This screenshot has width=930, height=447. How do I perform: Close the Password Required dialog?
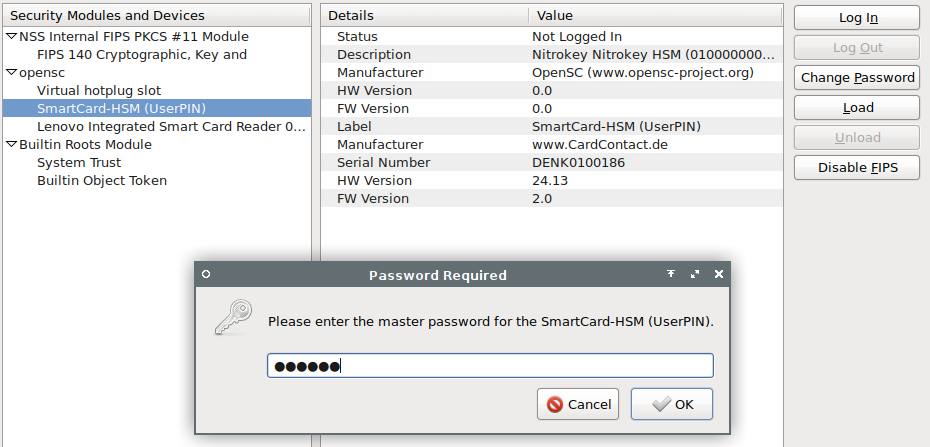pyautogui.click(x=719, y=274)
